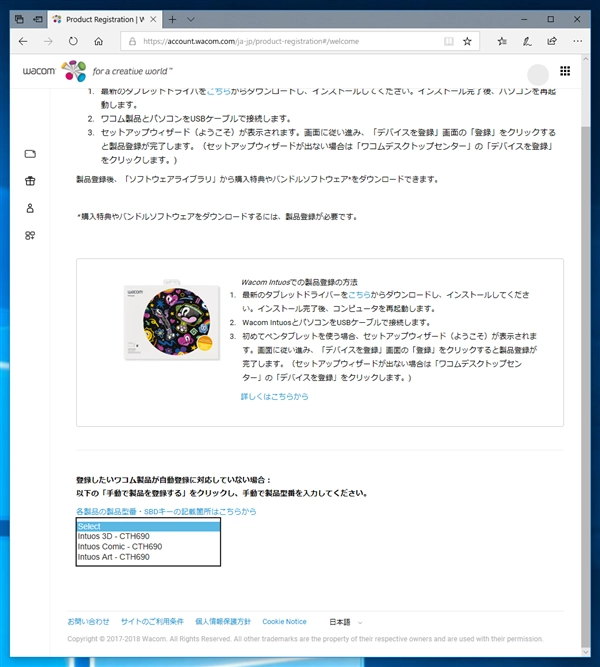The image size is (600, 667).
Task: Open the gift offers sidebar icon
Action: 30,181
